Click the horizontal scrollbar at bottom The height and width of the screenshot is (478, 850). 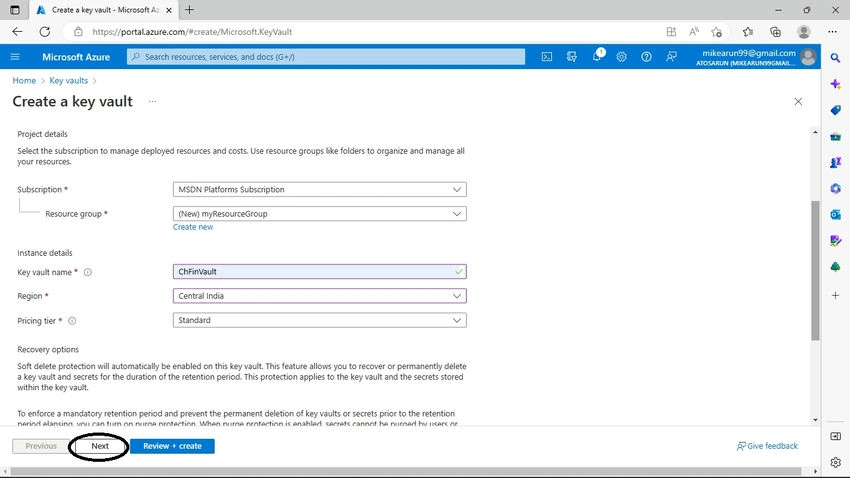(x=405, y=471)
